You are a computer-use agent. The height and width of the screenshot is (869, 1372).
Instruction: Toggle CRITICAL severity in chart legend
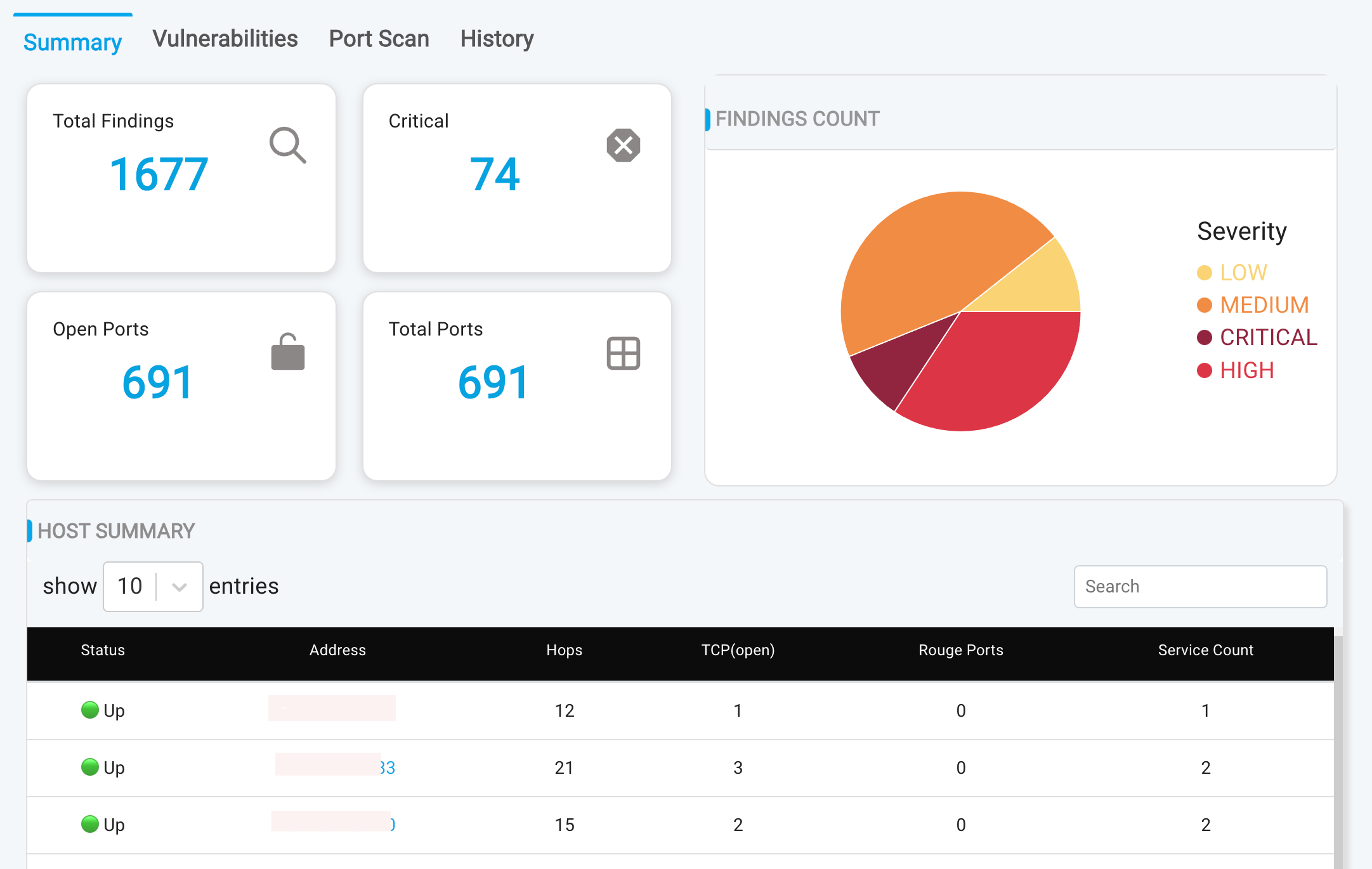(1267, 337)
